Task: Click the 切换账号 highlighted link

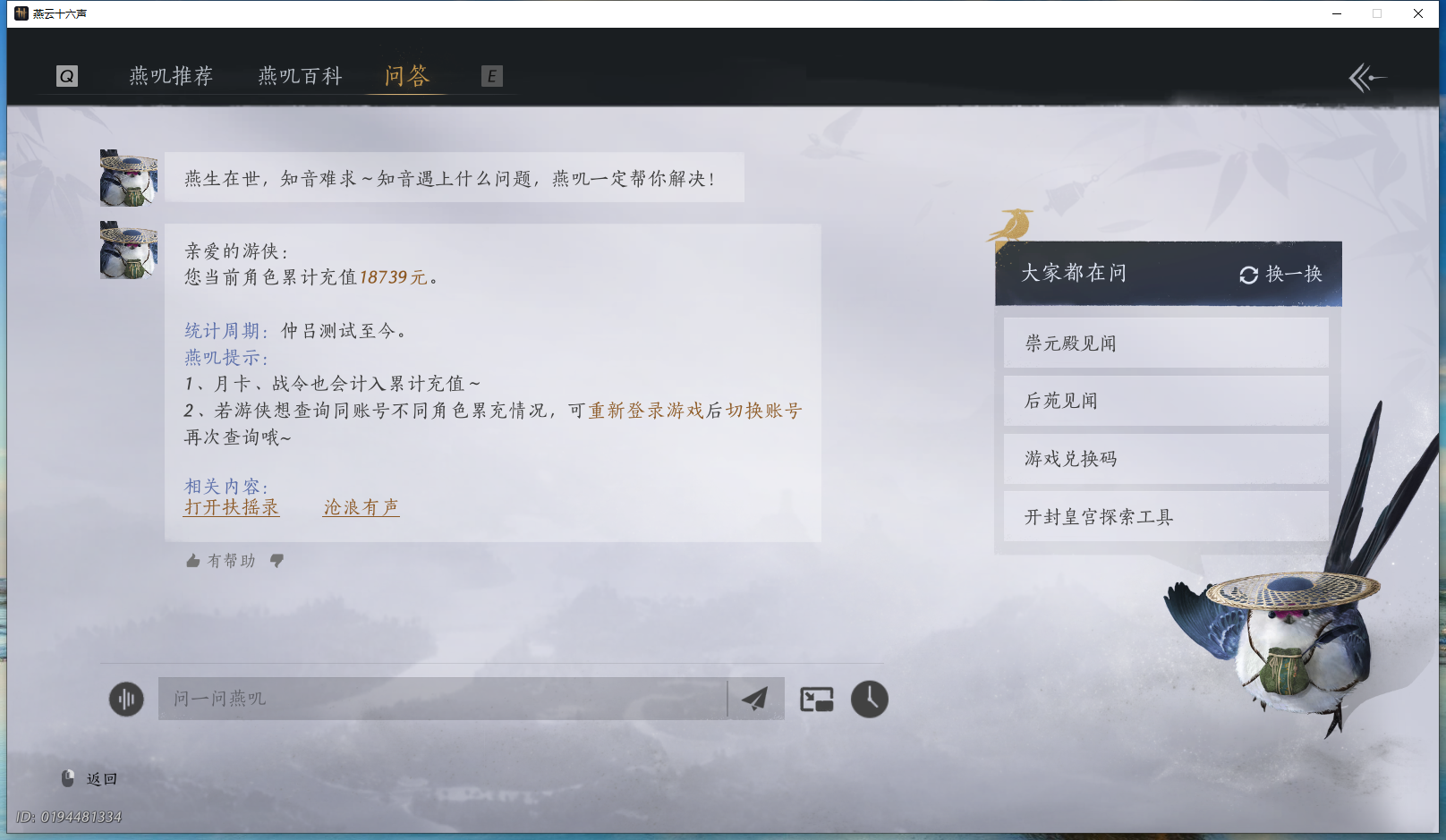Action: (764, 411)
